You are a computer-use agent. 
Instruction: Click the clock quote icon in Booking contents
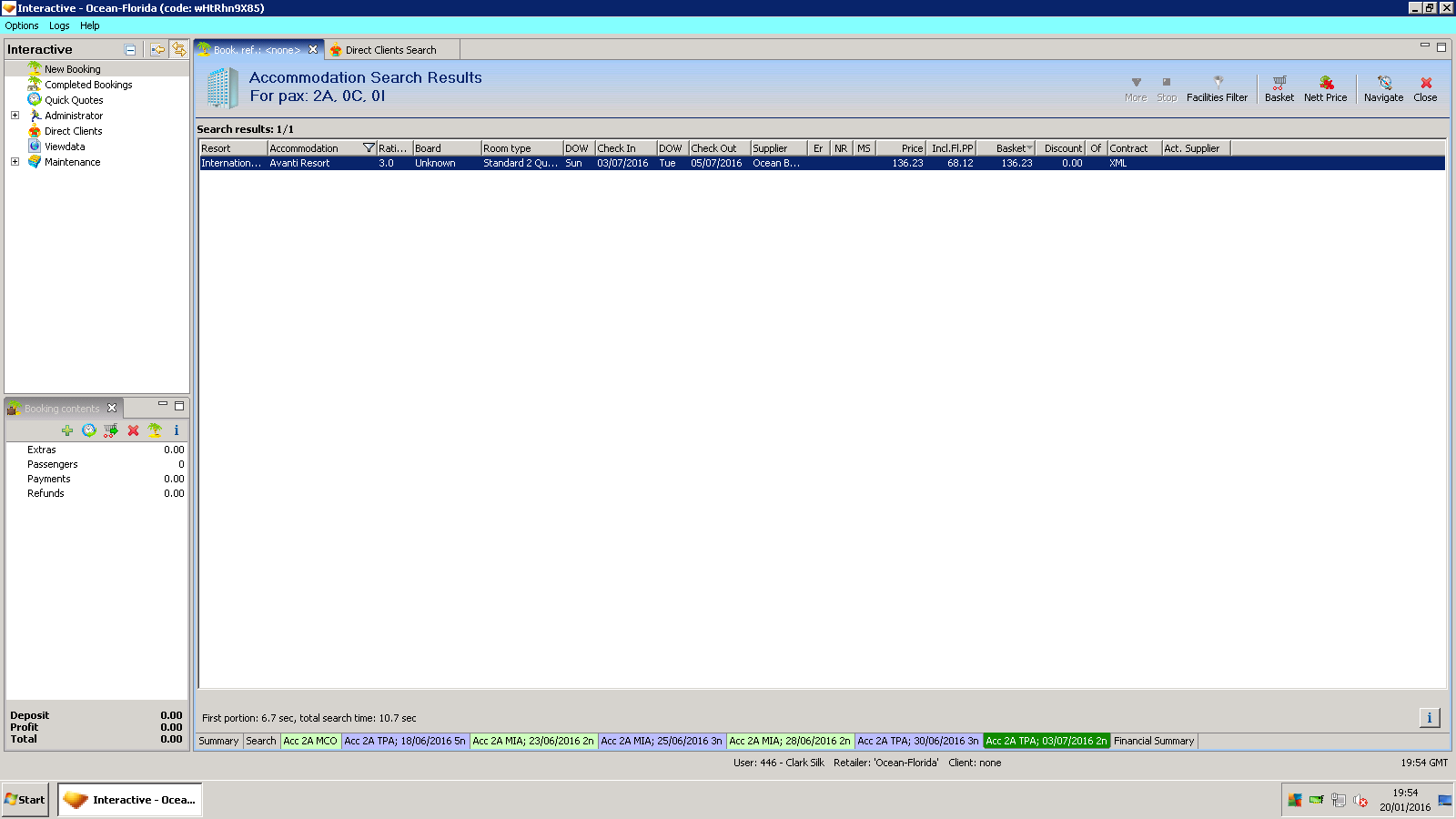(x=88, y=430)
